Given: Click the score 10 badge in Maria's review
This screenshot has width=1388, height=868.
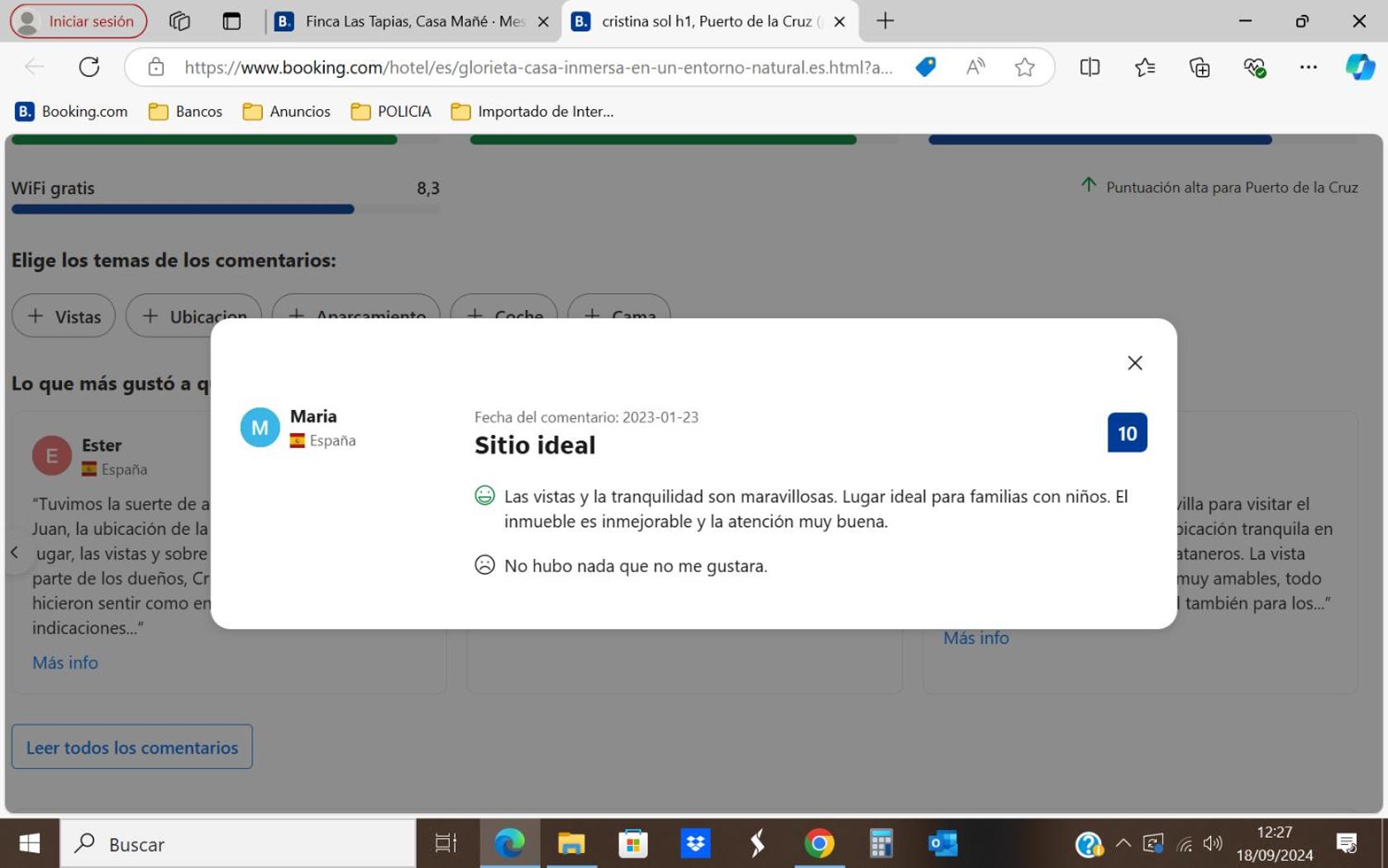Looking at the screenshot, I should tap(1127, 432).
